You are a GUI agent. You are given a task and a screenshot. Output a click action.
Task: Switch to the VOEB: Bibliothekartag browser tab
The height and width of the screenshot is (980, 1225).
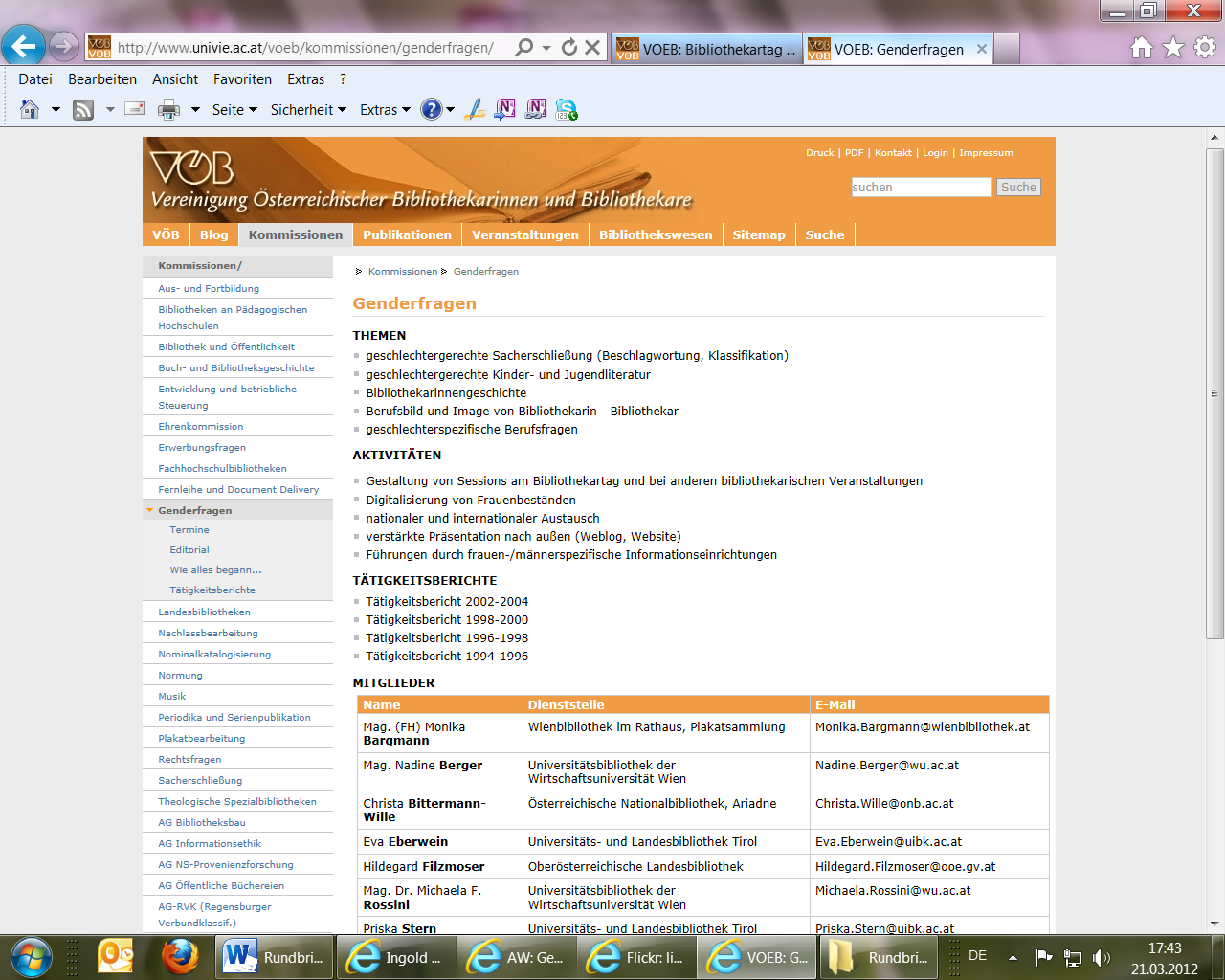click(706, 49)
